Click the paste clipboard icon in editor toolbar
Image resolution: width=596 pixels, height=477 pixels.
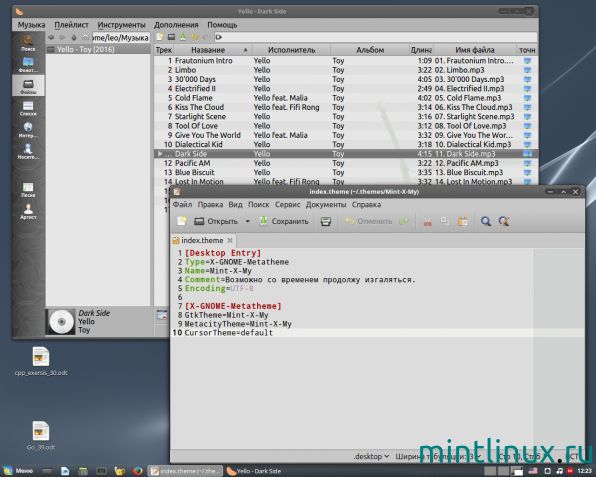click(x=462, y=221)
